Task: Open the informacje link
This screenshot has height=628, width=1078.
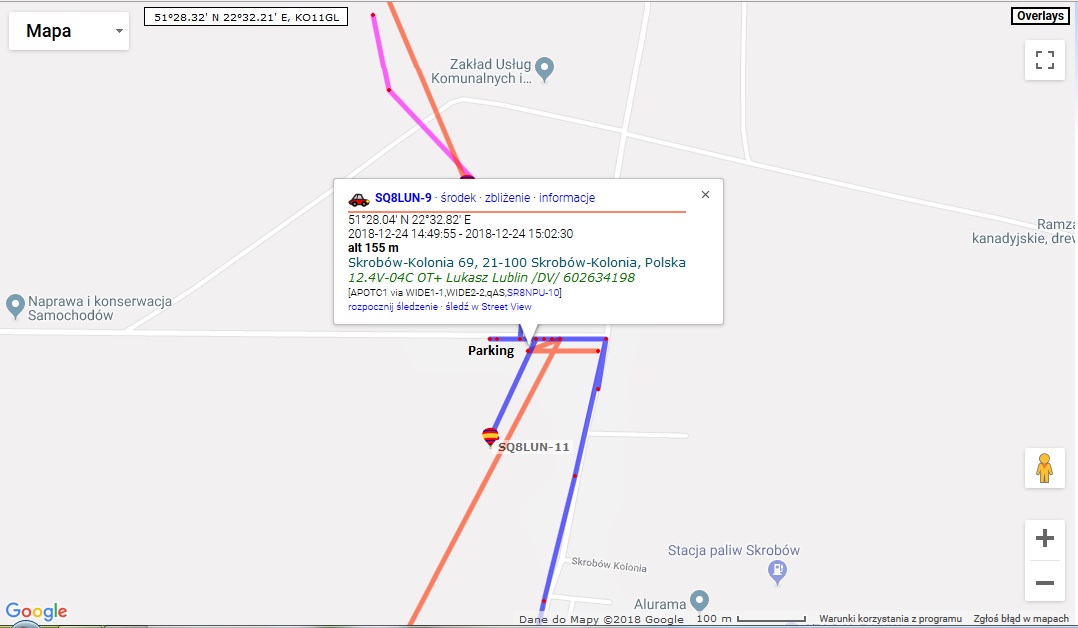Action: point(566,198)
